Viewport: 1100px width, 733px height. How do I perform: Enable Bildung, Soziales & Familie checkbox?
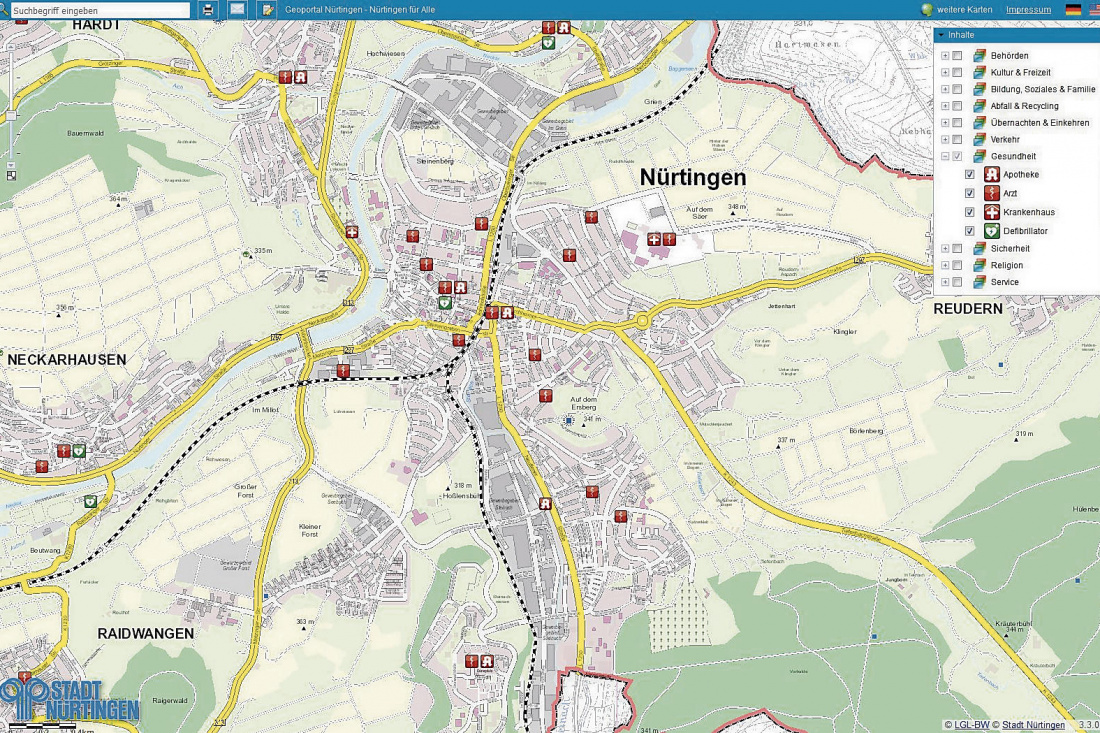(958, 89)
